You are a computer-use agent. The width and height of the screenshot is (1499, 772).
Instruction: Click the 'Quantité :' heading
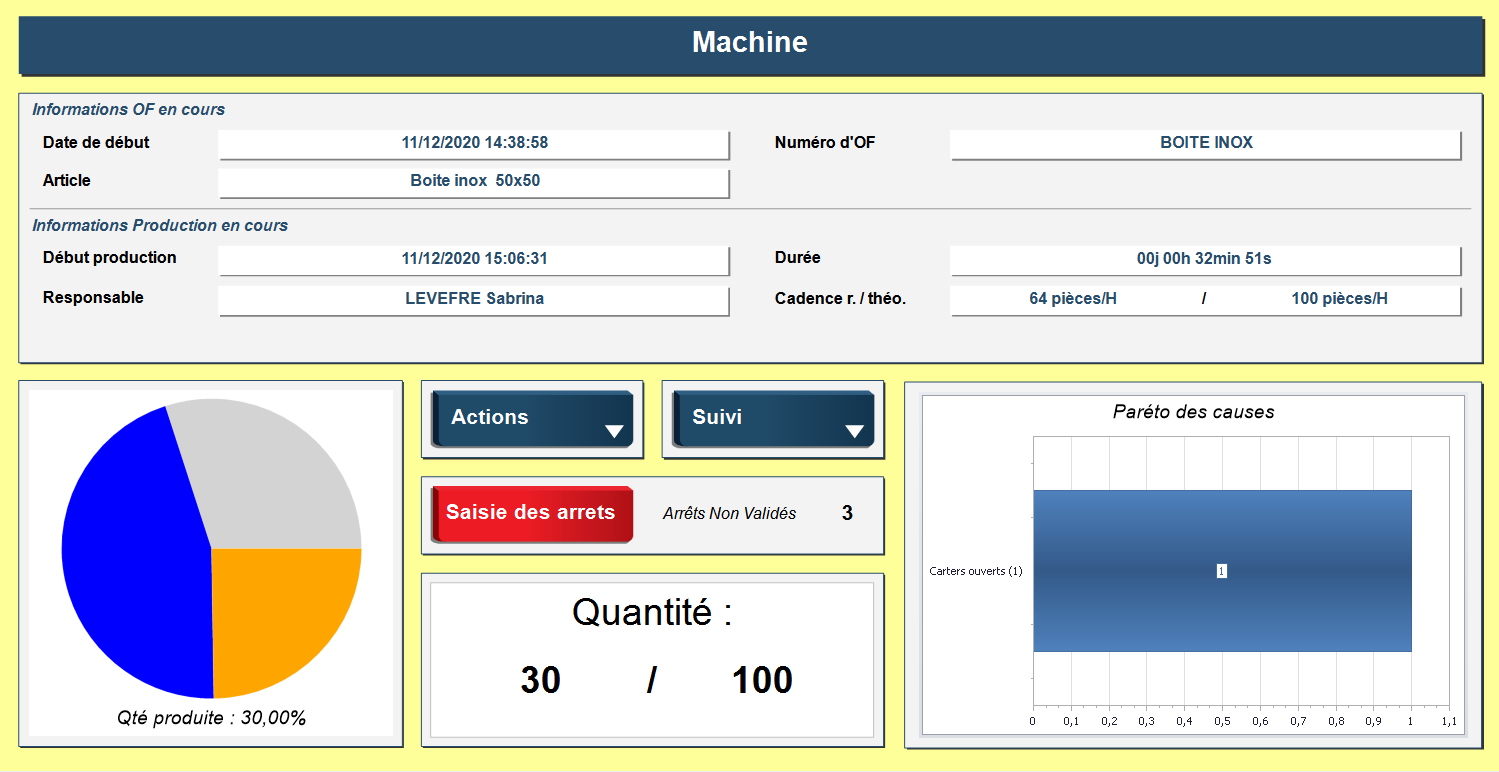pos(652,612)
